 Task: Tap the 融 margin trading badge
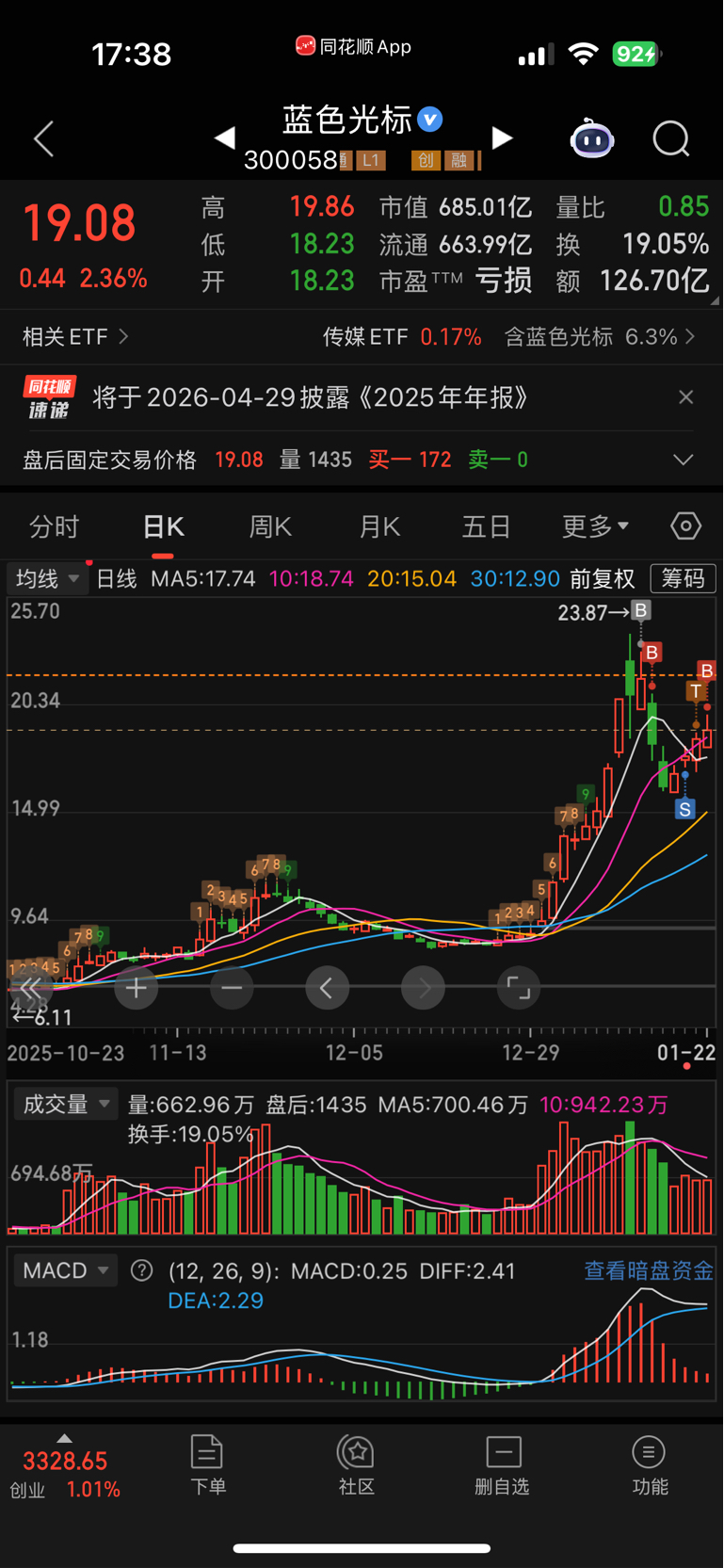coord(458,160)
